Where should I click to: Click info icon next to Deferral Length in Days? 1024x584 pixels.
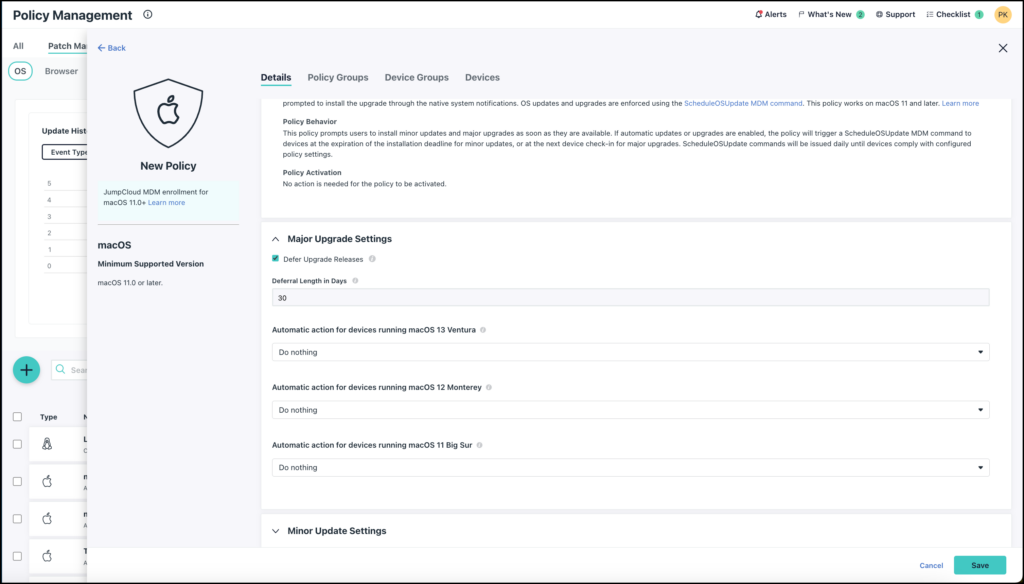pos(355,281)
